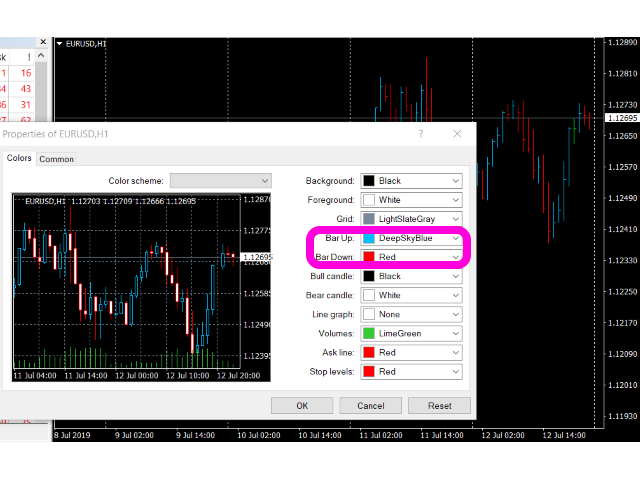The width and height of the screenshot is (640, 480).
Task: Close the Market Watch side panel
Action: coord(43,42)
